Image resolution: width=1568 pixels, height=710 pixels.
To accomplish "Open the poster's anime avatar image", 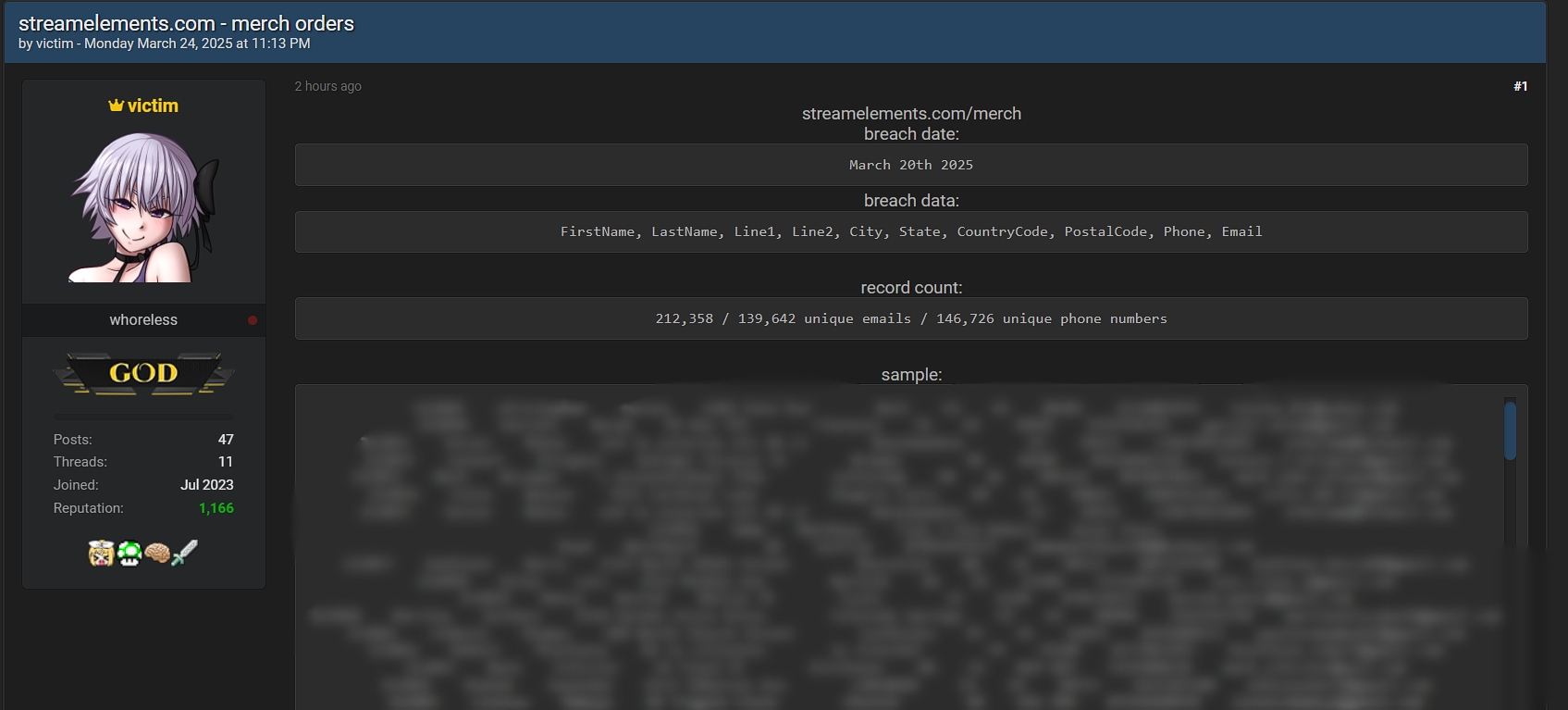I will coord(143,207).
